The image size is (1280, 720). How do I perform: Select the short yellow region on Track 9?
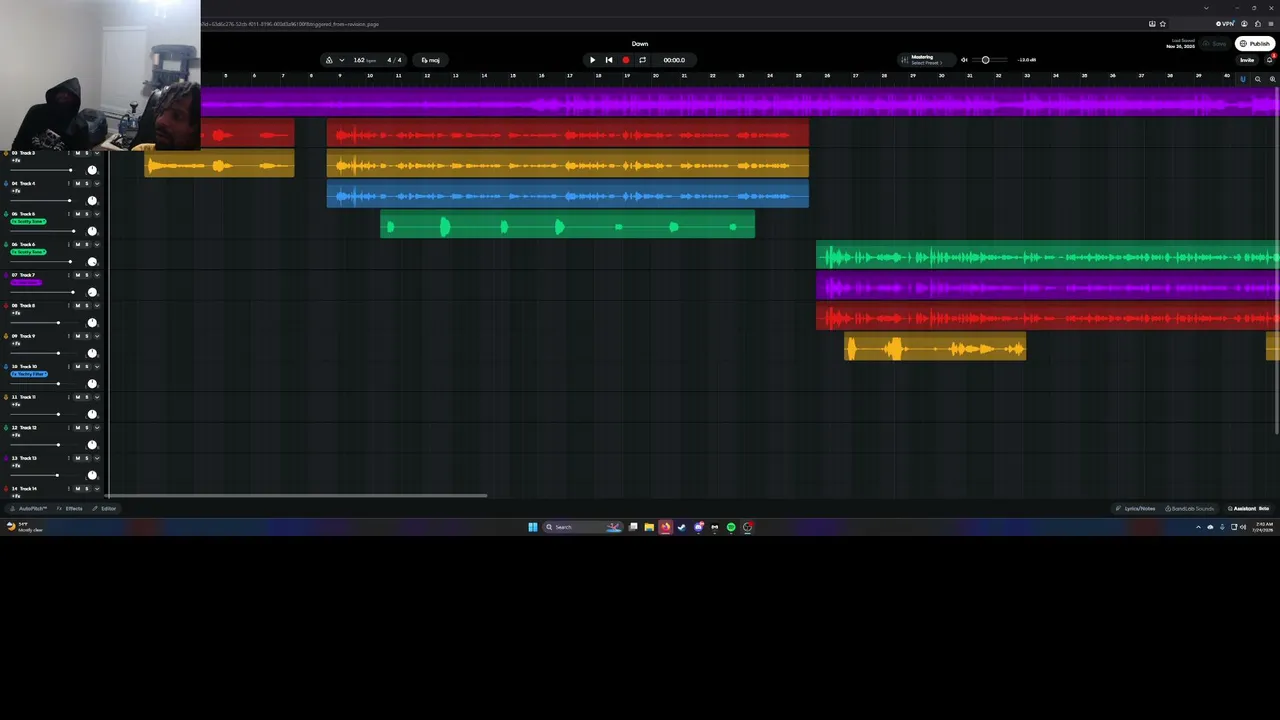click(x=935, y=347)
